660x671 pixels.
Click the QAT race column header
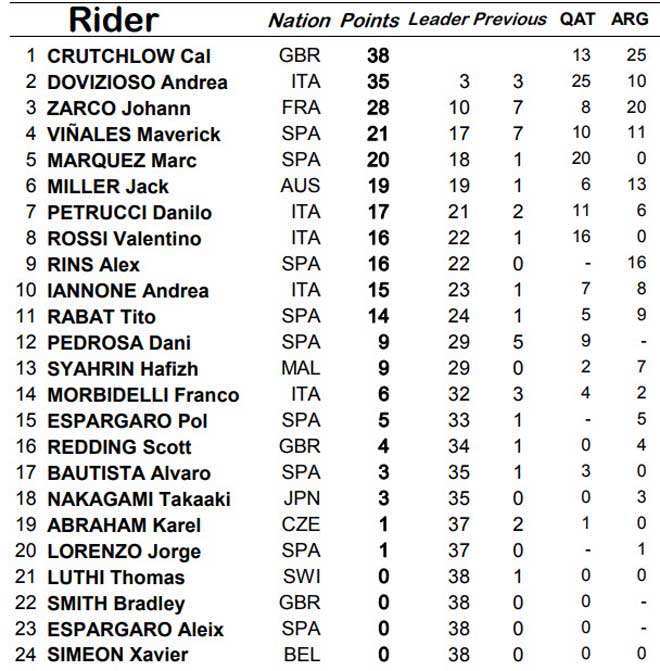coord(581,20)
